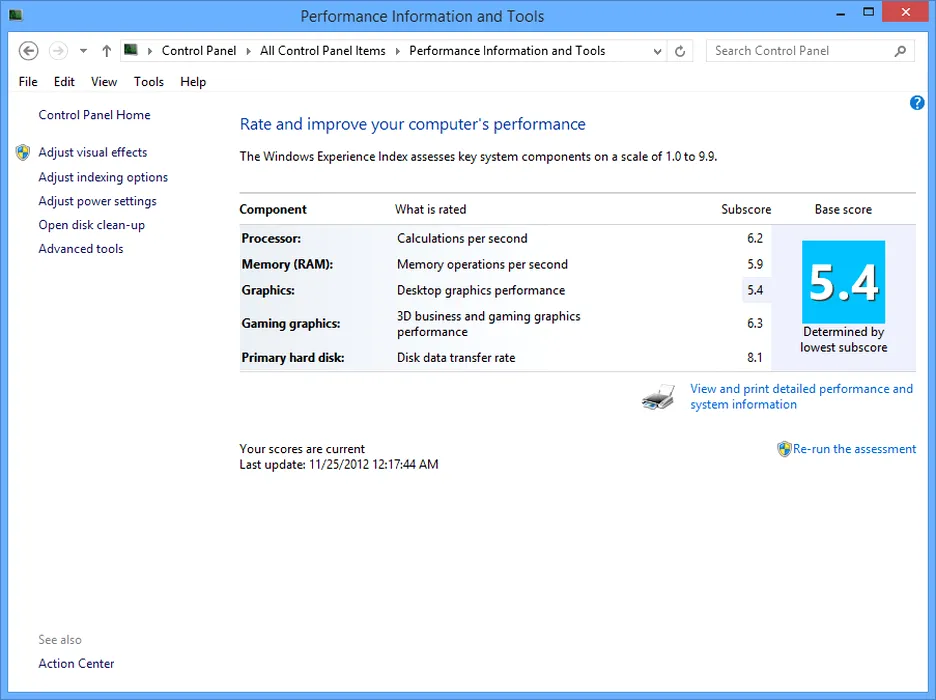Click the refresh button in address bar

click(x=681, y=51)
